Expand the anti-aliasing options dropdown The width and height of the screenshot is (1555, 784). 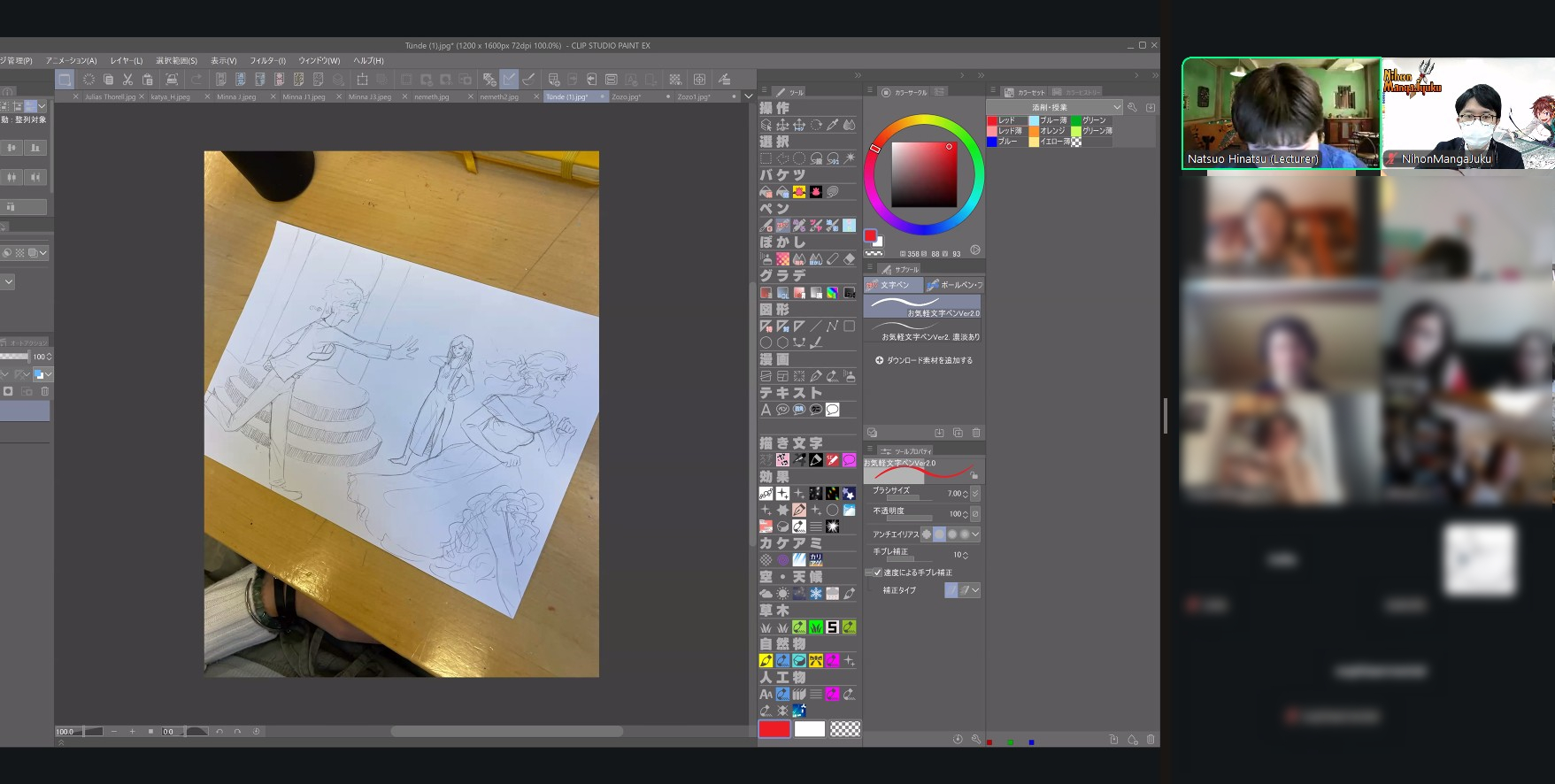coord(975,534)
